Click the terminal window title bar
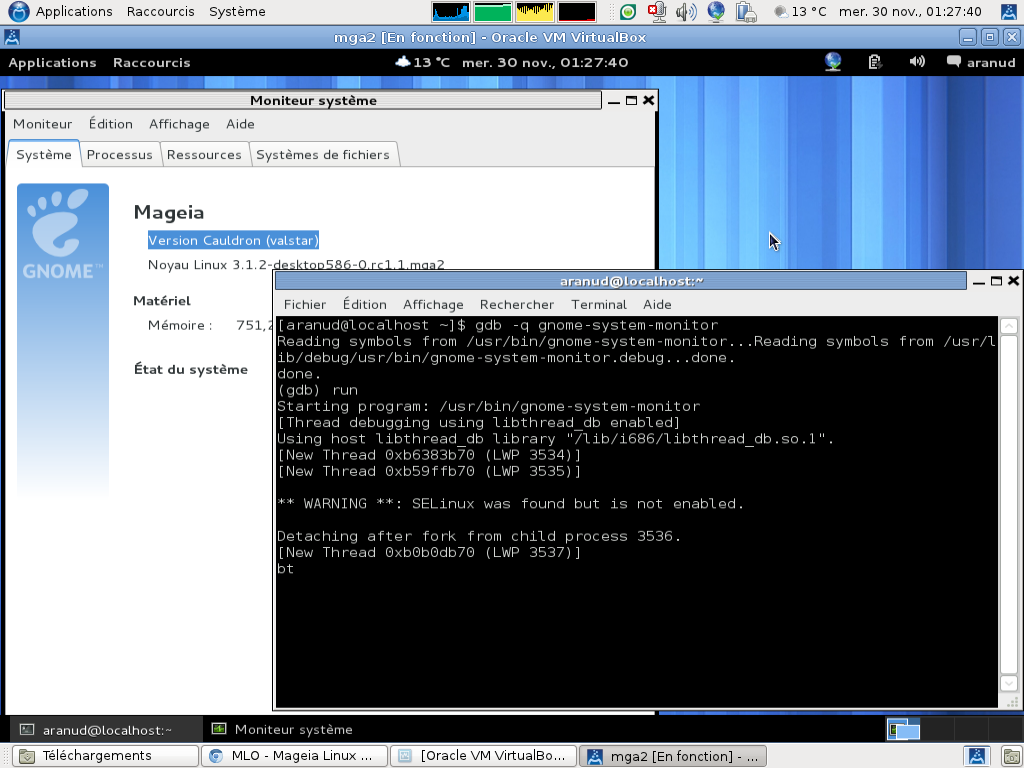The height and width of the screenshot is (768, 1024). tap(620, 281)
